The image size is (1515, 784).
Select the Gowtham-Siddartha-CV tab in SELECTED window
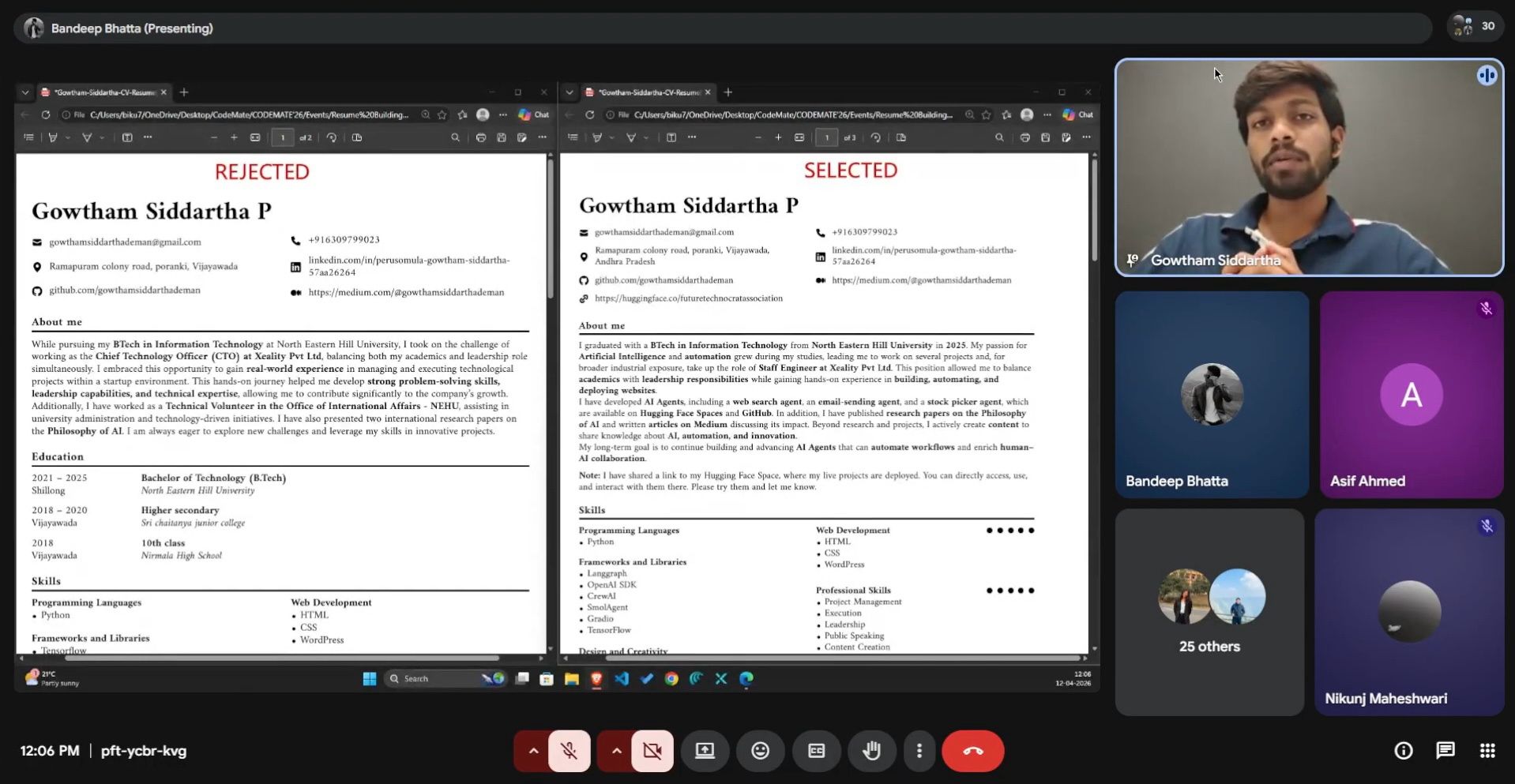click(648, 92)
